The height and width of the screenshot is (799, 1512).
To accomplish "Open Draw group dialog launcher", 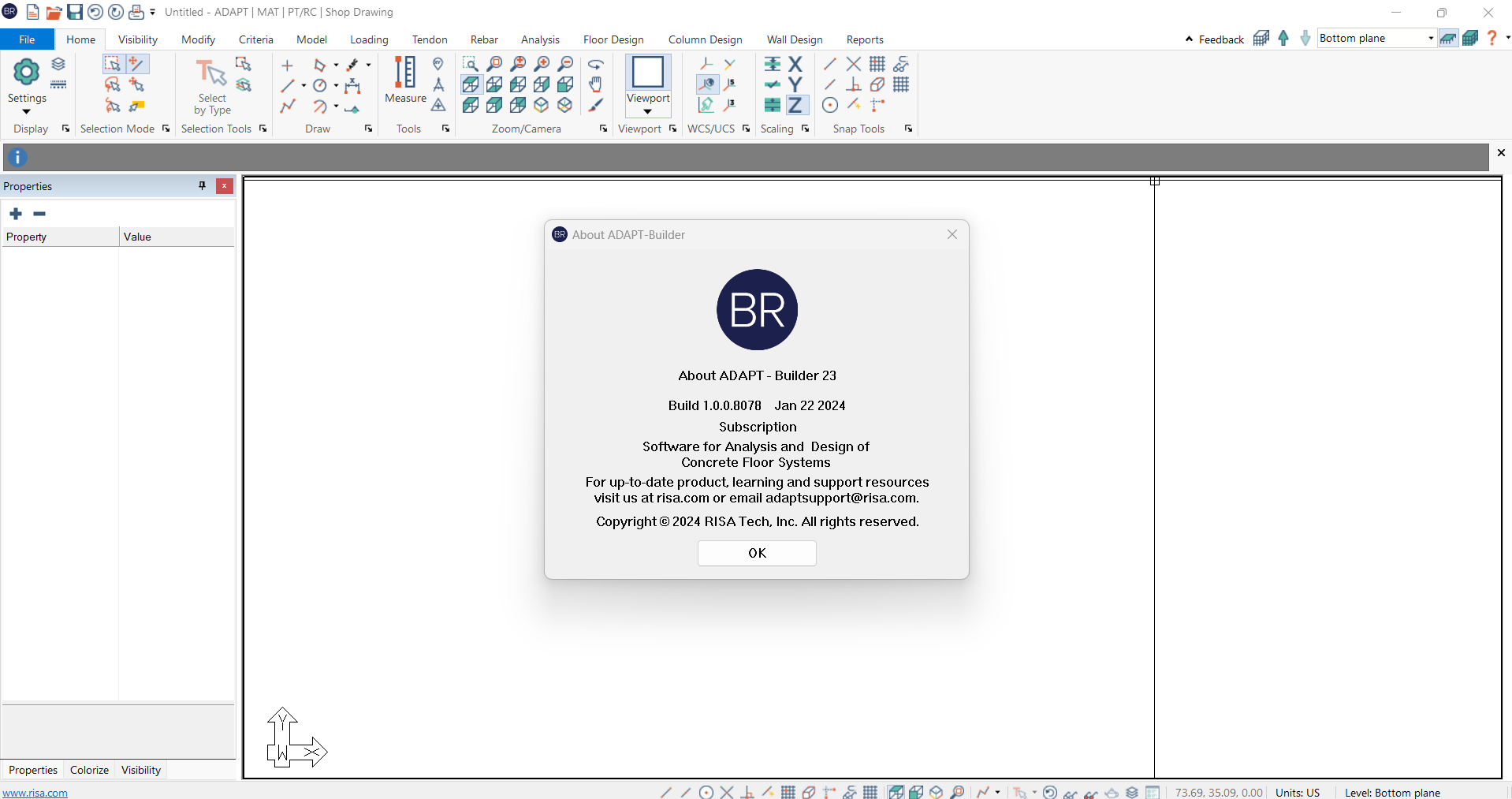I will (x=368, y=129).
